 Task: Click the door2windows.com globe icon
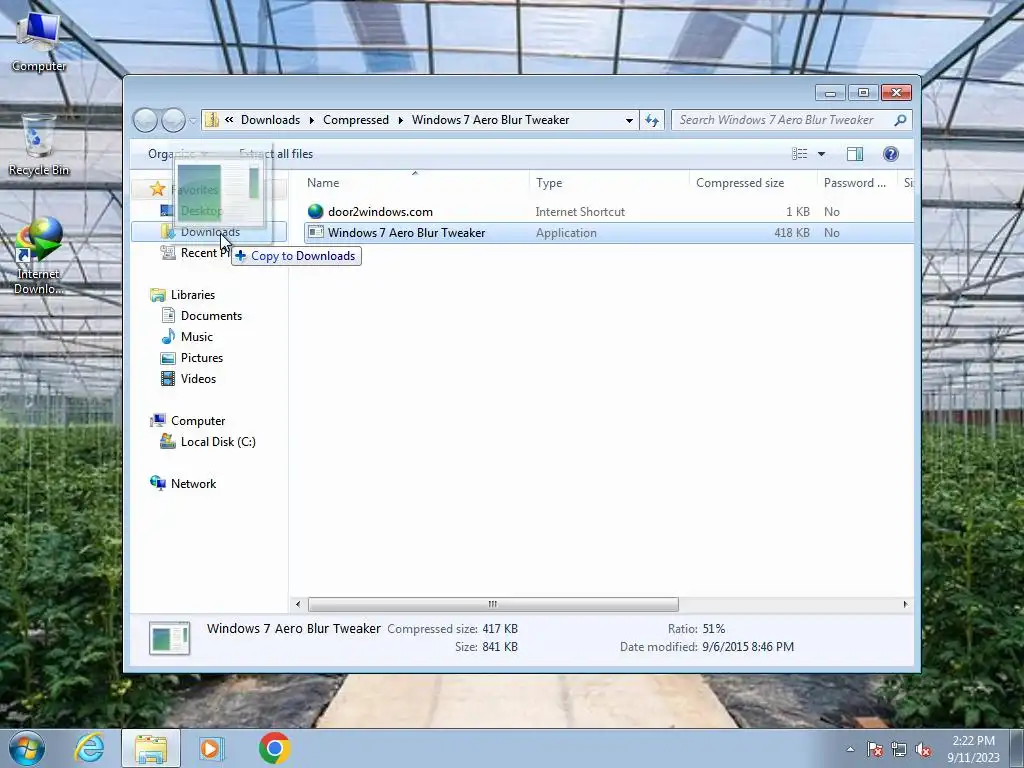tap(315, 212)
